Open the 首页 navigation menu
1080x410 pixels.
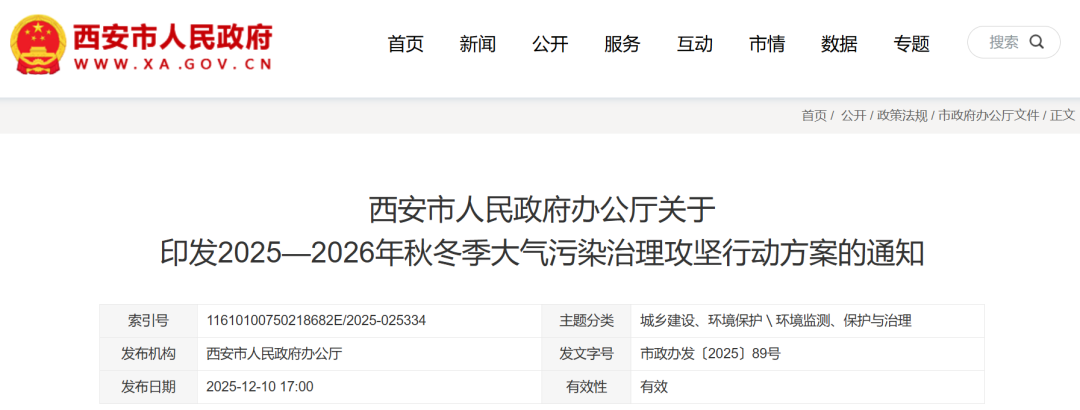tap(406, 44)
